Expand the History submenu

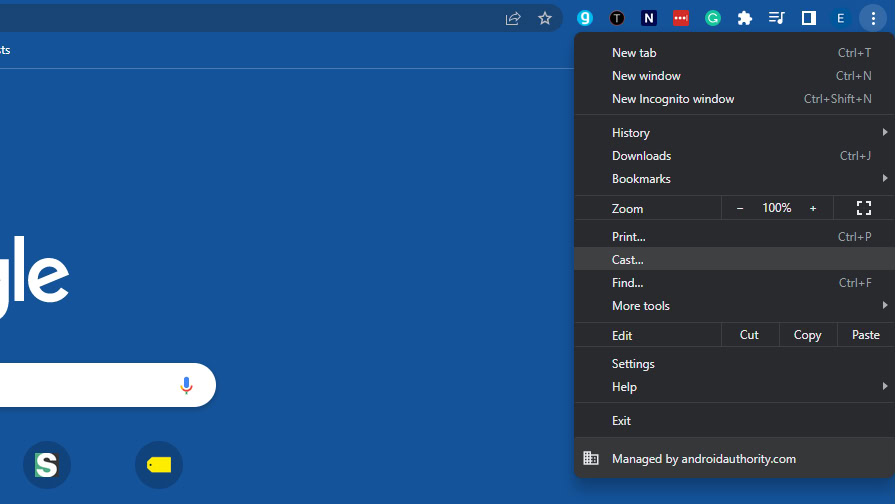click(x=734, y=133)
